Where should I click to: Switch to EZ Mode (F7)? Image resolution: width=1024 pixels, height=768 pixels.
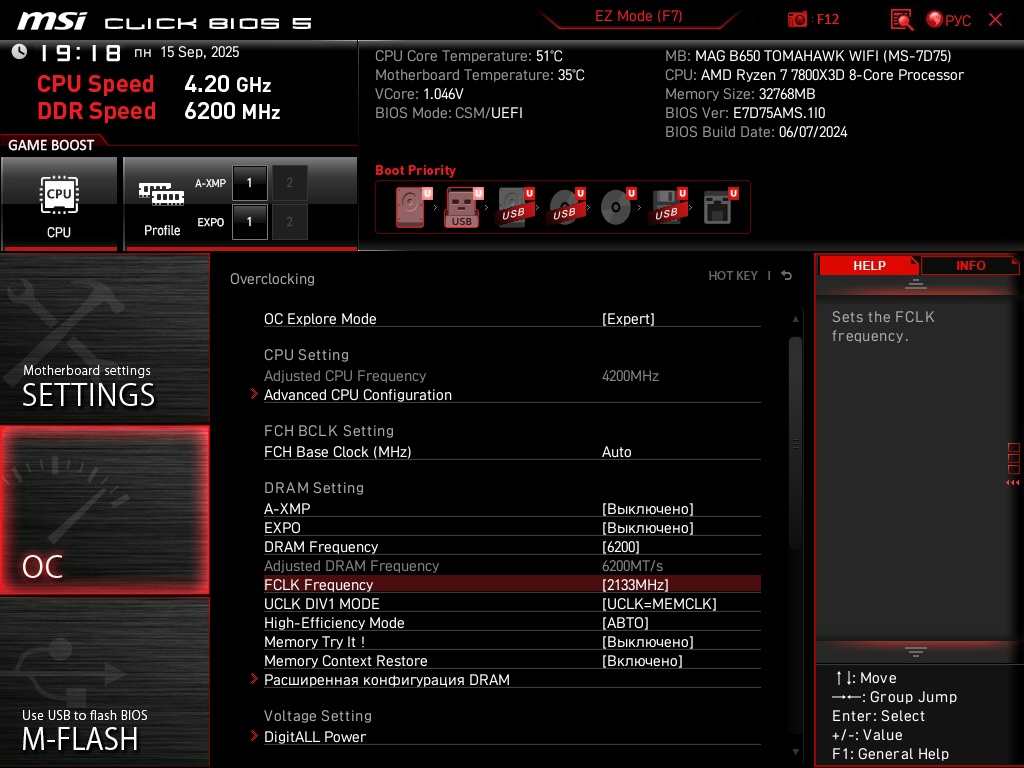point(638,16)
